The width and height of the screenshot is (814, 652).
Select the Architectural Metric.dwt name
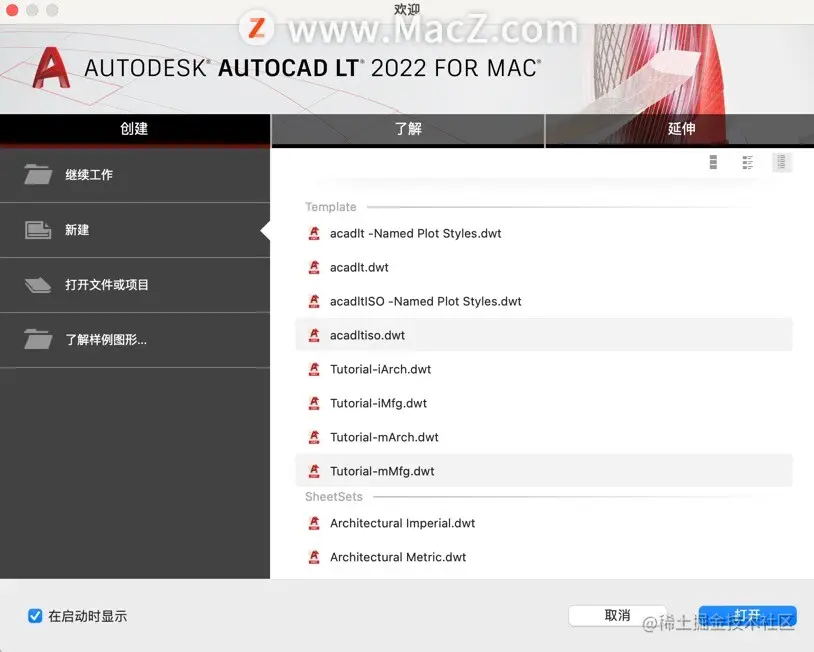398,557
